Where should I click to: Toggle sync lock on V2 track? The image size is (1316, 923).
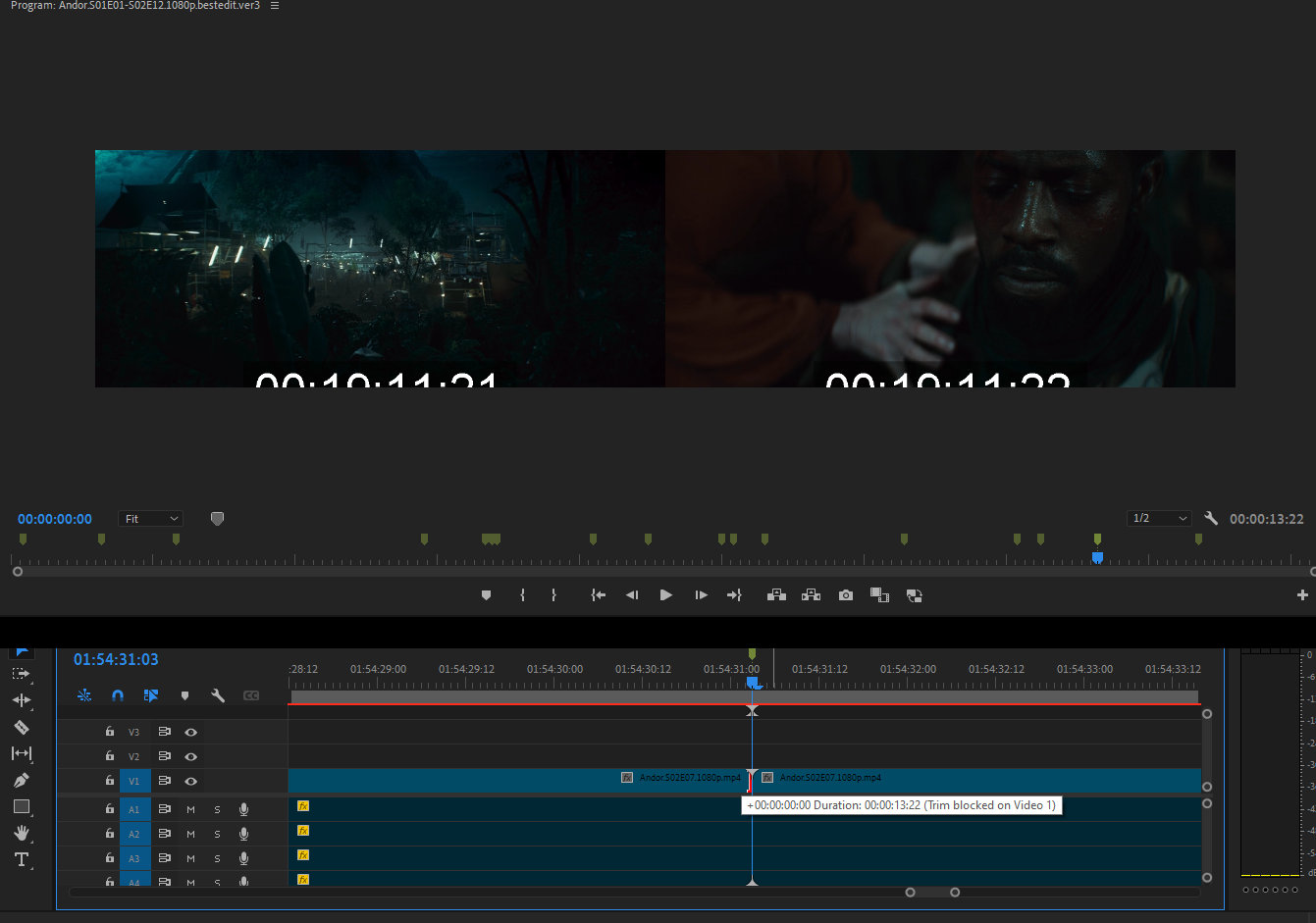(x=164, y=756)
